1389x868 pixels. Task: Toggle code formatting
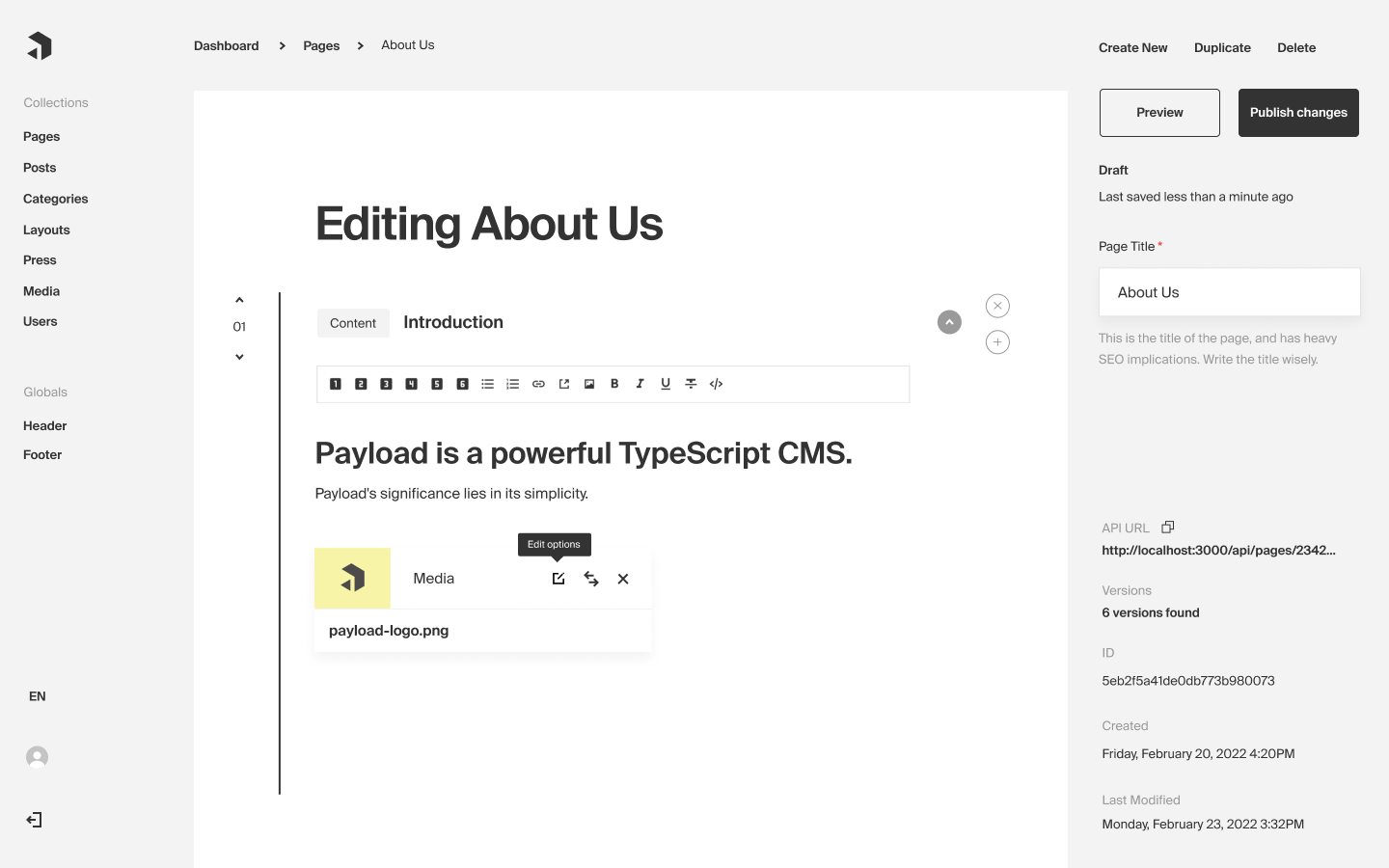point(716,384)
